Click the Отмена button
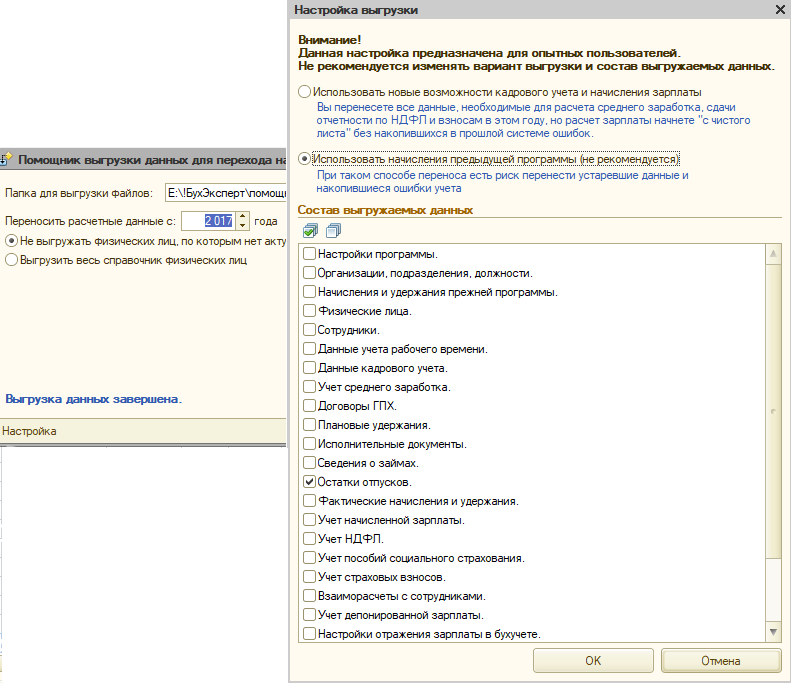 (721, 661)
